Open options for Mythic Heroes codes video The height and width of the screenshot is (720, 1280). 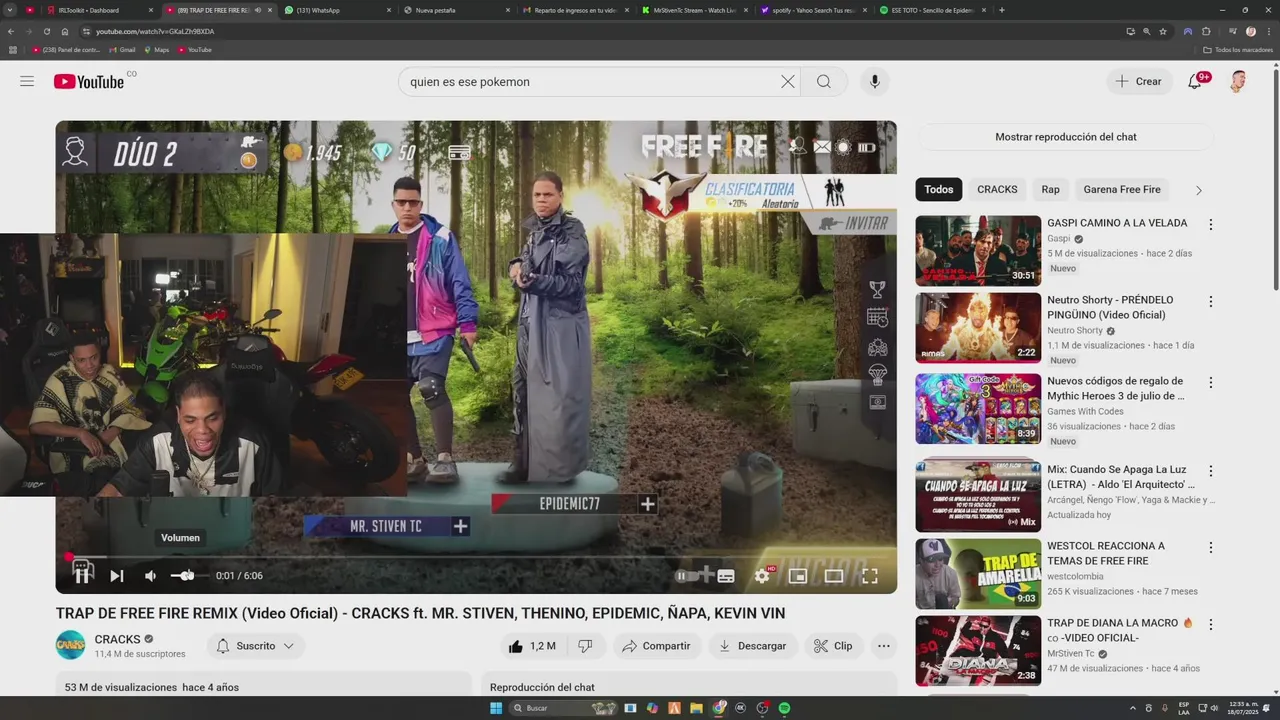pyautogui.click(x=1211, y=382)
